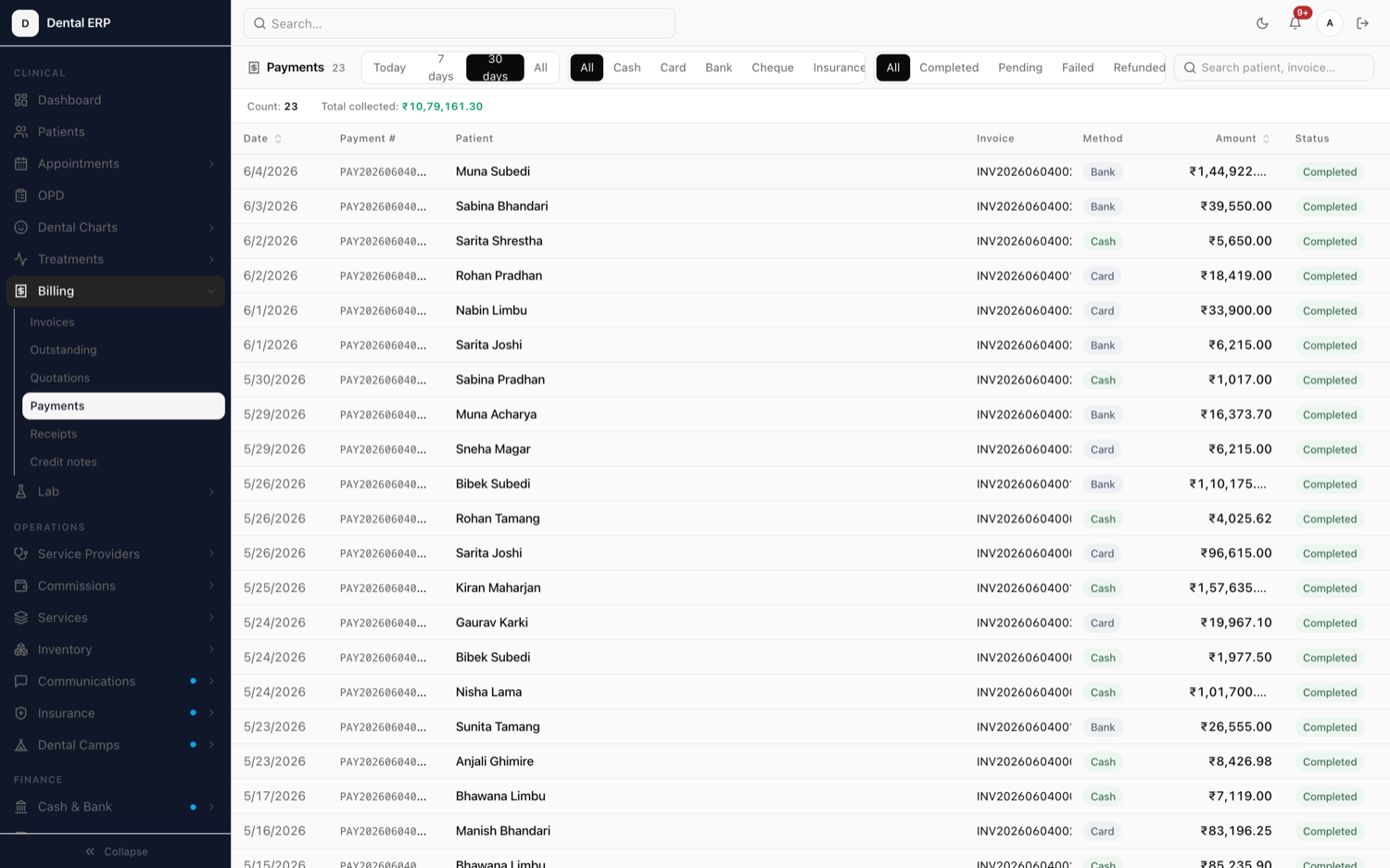Select the Today date range filter
This screenshot has width=1390, height=868.
pos(389,68)
